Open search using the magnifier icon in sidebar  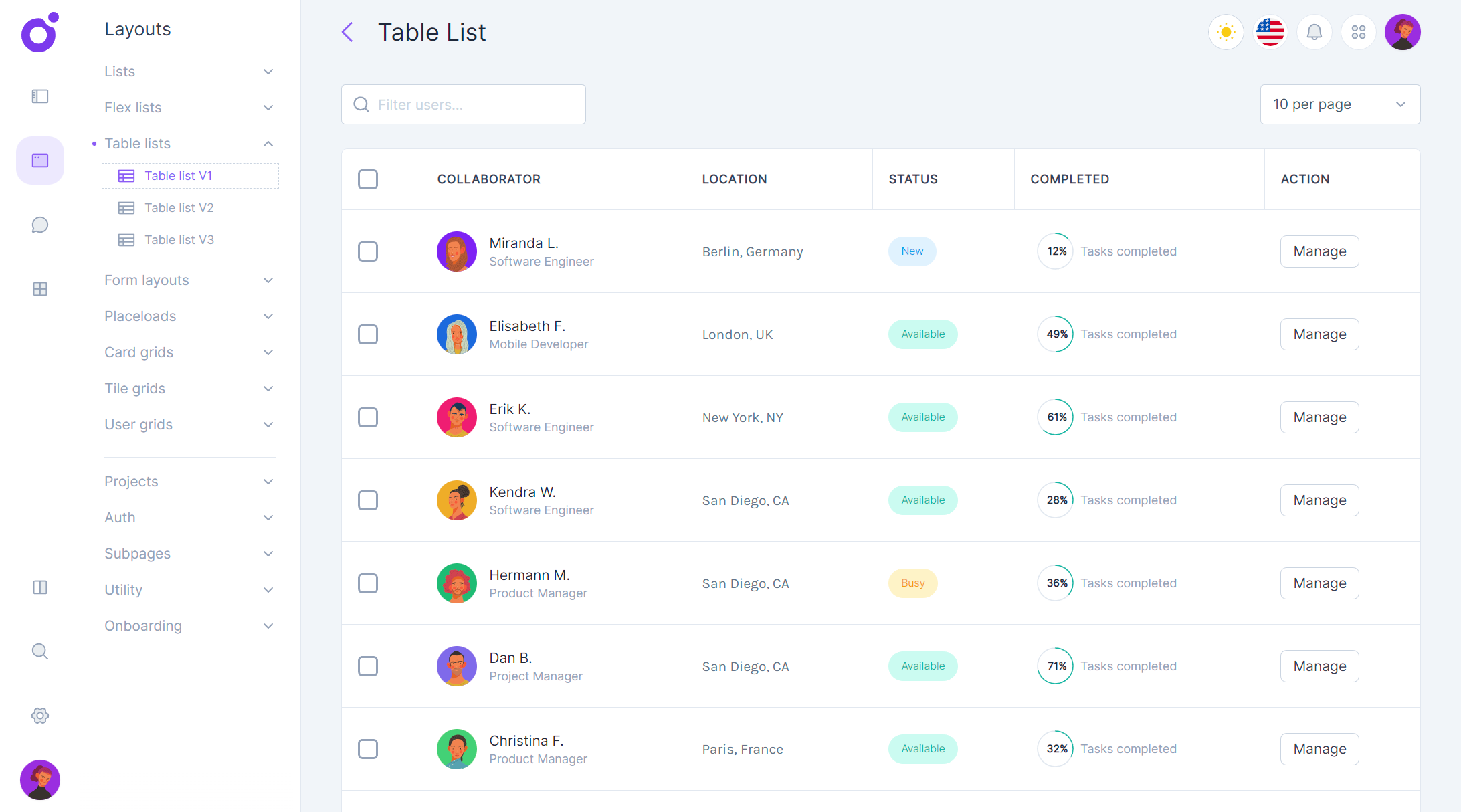39,651
